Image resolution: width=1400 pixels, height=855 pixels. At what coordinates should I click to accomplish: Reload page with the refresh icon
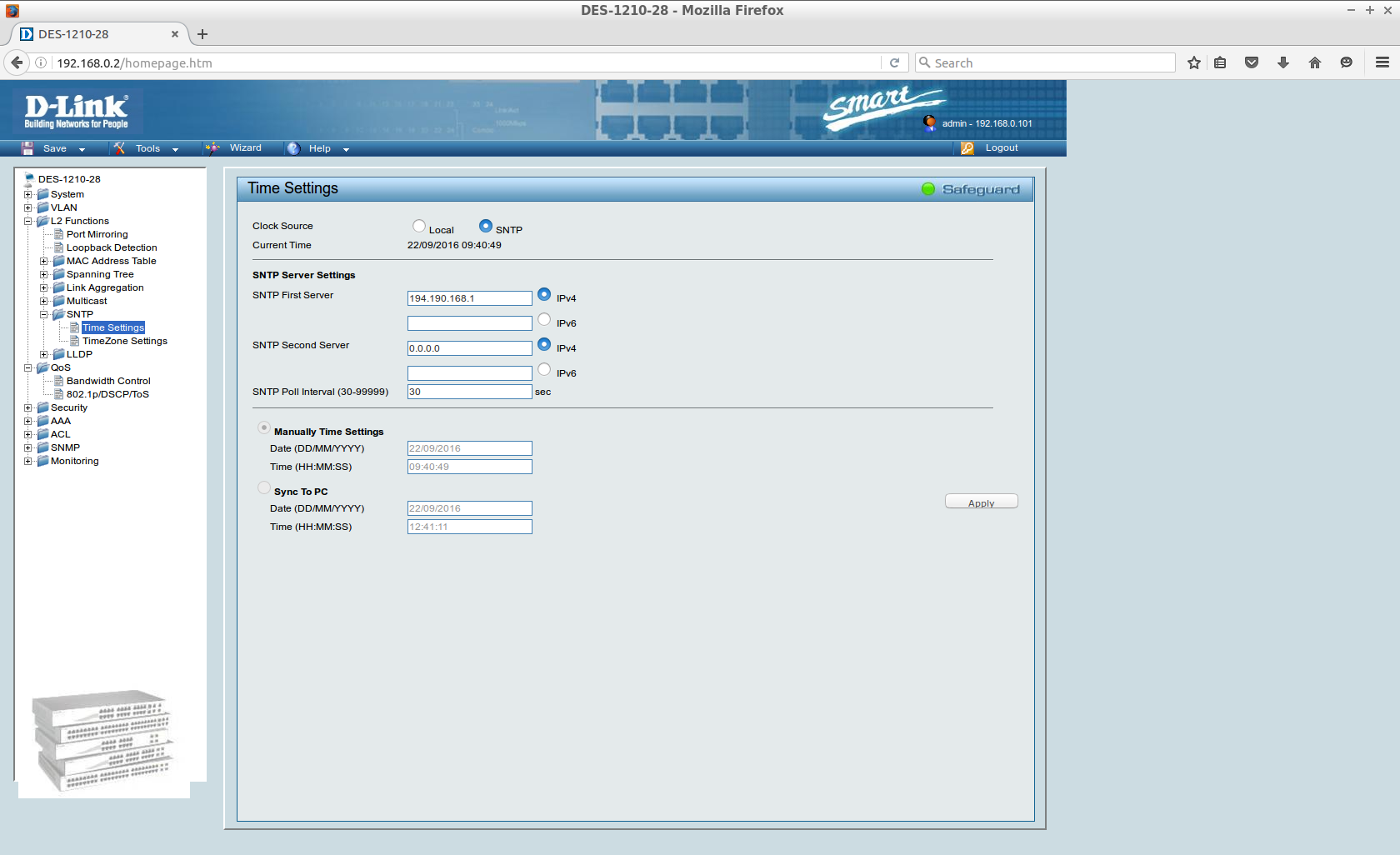click(x=894, y=63)
